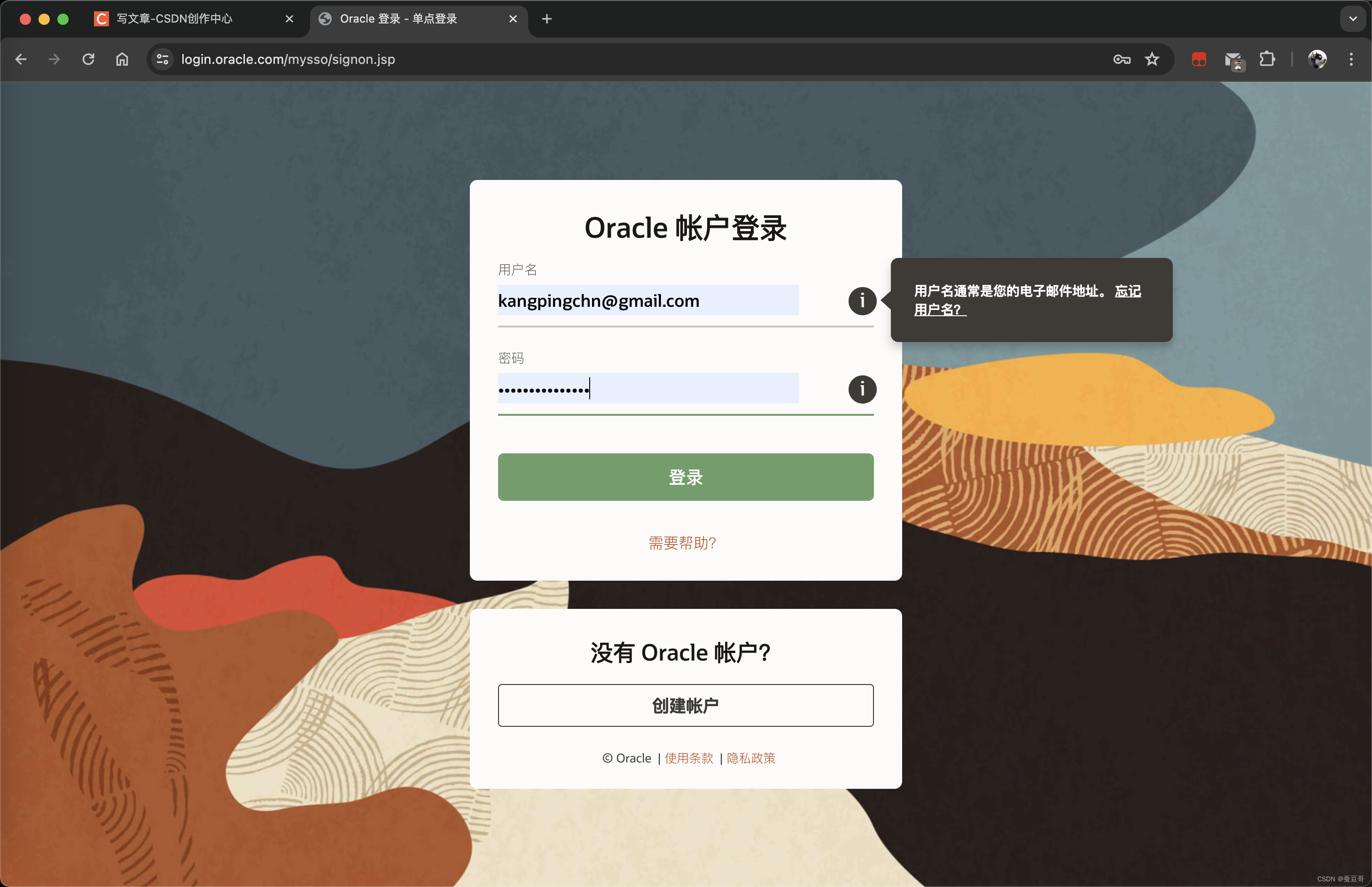Close the Oracle 登录 tab
This screenshot has height=887, width=1372.
[513, 19]
